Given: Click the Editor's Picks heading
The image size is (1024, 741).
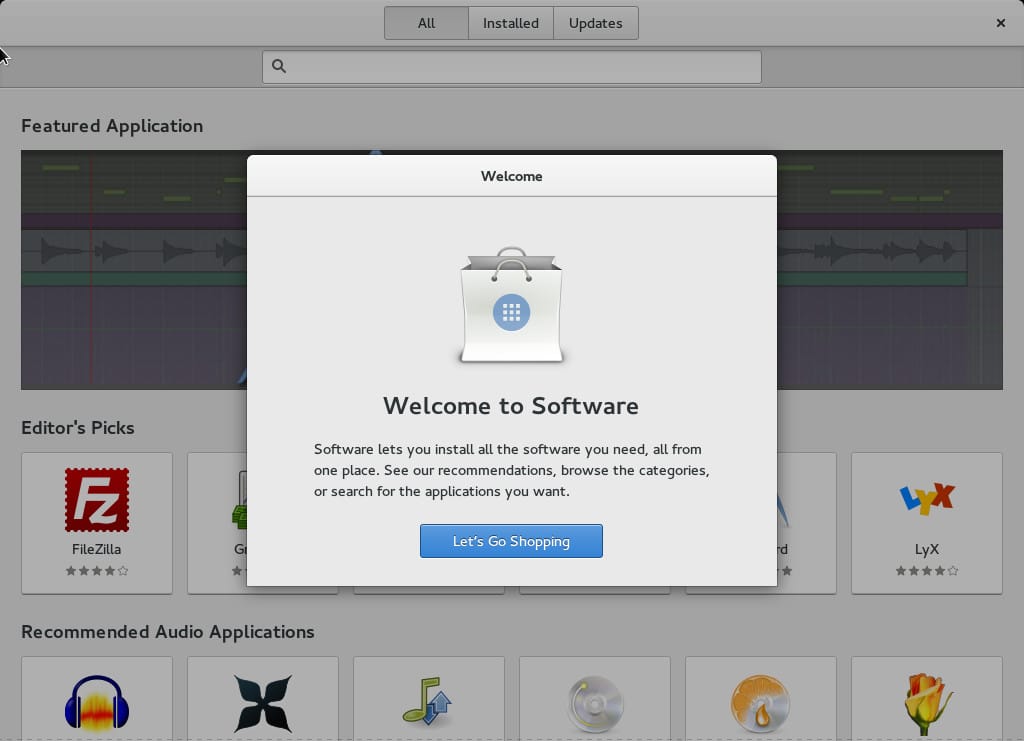Looking at the screenshot, I should pyautogui.click(x=78, y=428).
